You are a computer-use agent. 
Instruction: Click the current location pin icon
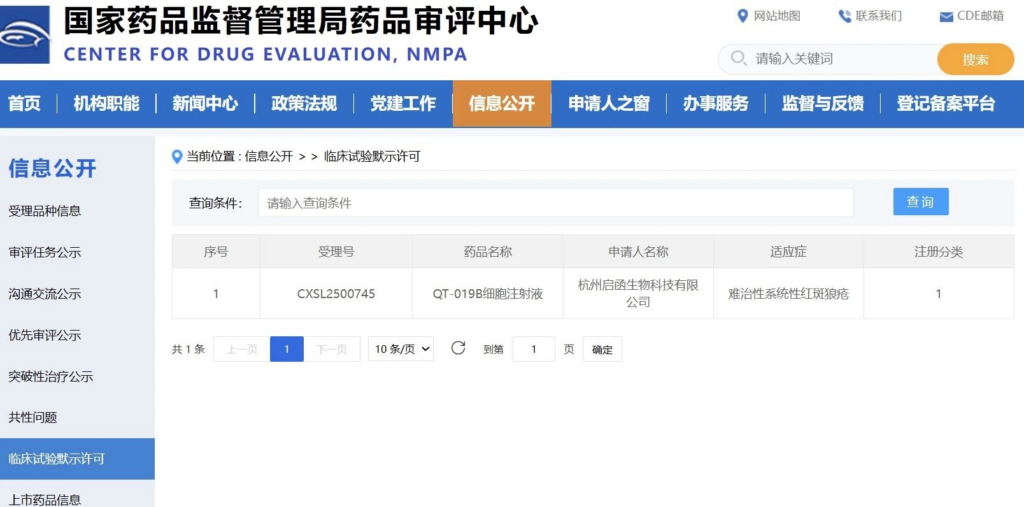point(177,156)
